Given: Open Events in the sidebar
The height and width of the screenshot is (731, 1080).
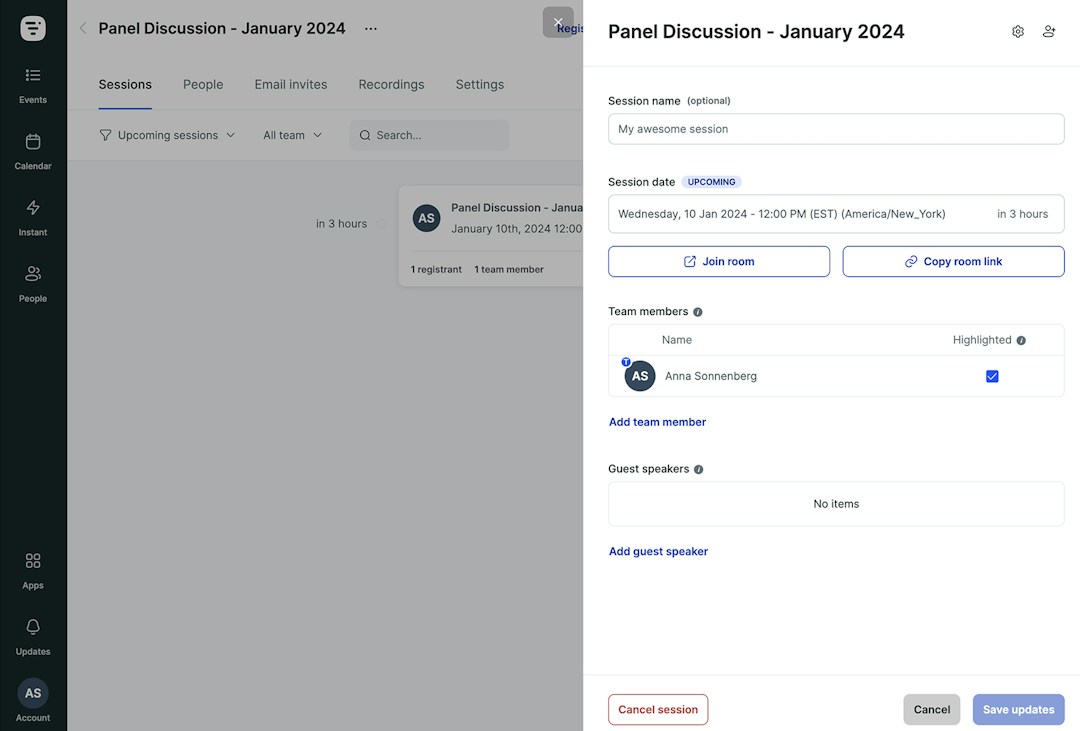Looking at the screenshot, I should tap(32, 85).
